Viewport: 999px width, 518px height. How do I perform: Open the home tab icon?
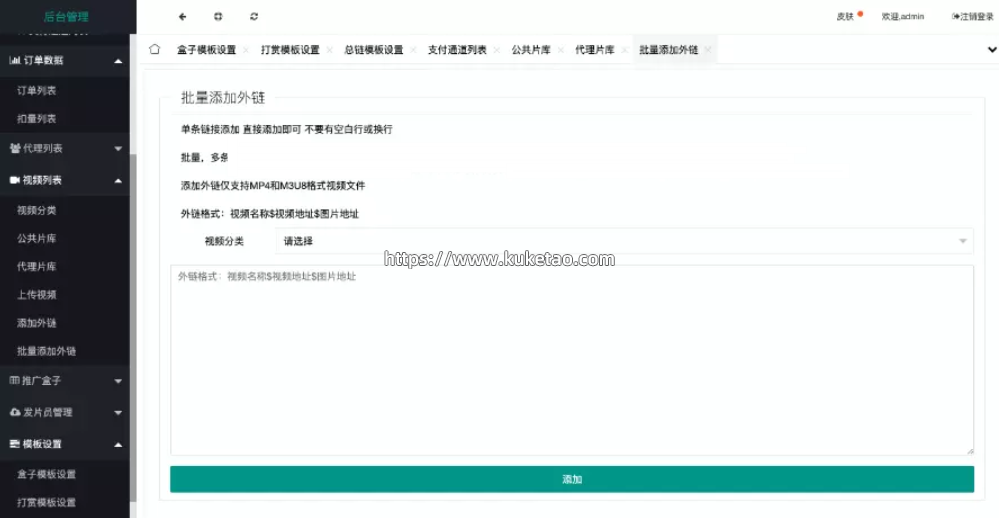coord(154,49)
